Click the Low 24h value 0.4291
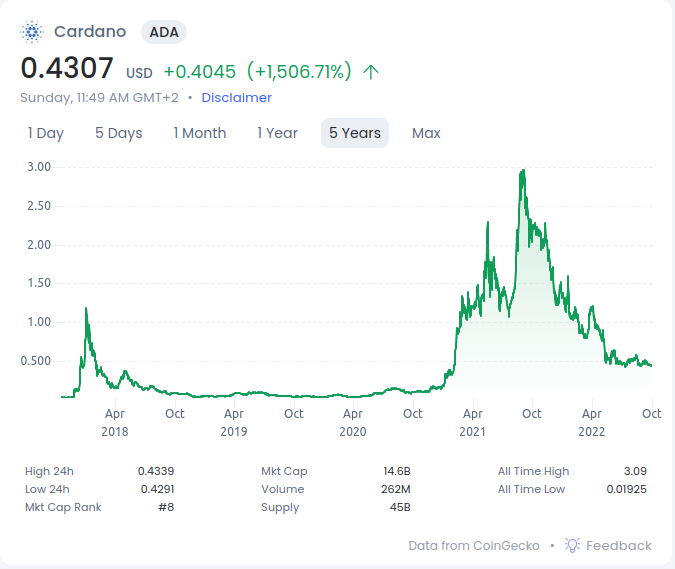Screen dimensions: 675x569 click(158, 489)
